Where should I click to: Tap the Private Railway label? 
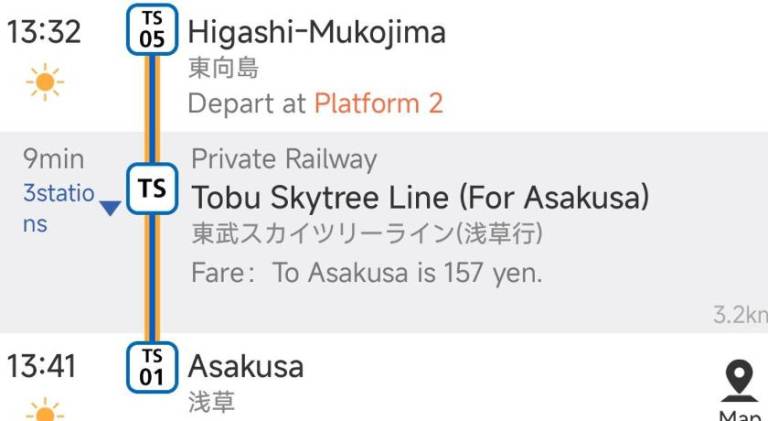(284, 159)
